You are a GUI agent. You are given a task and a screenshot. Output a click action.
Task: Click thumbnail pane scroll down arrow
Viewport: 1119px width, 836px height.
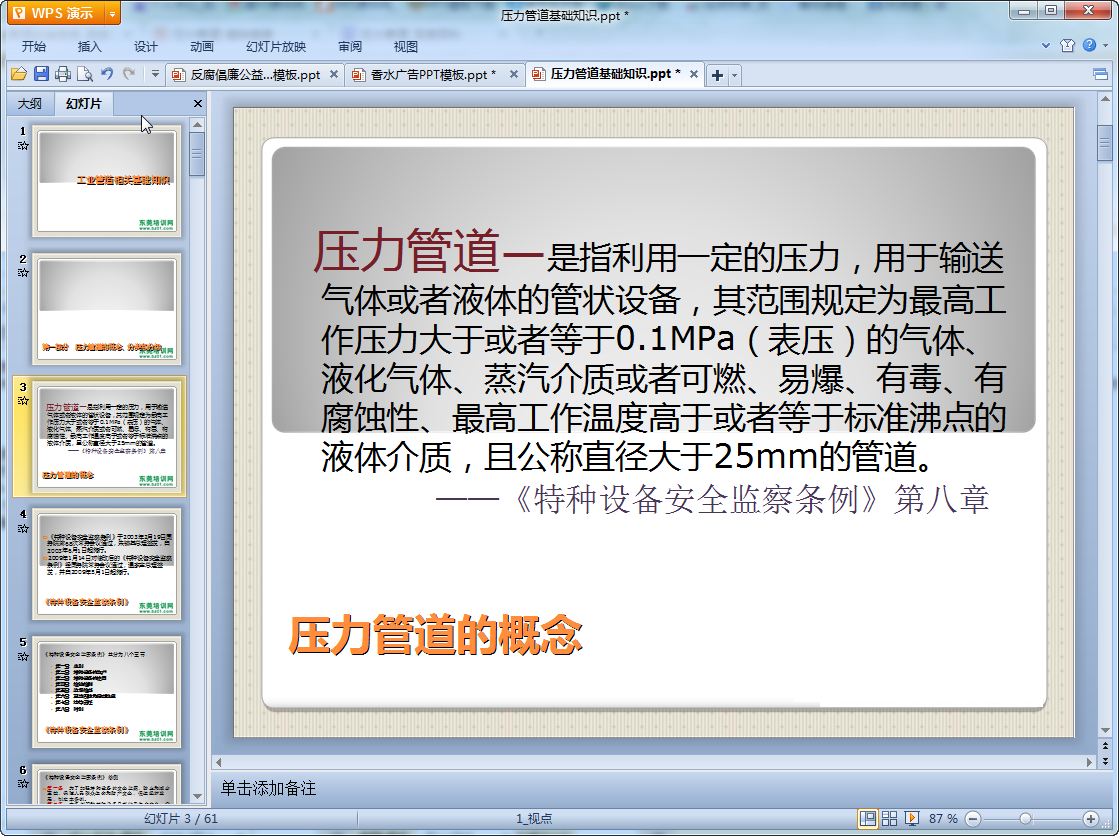click(x=197, y=796)
